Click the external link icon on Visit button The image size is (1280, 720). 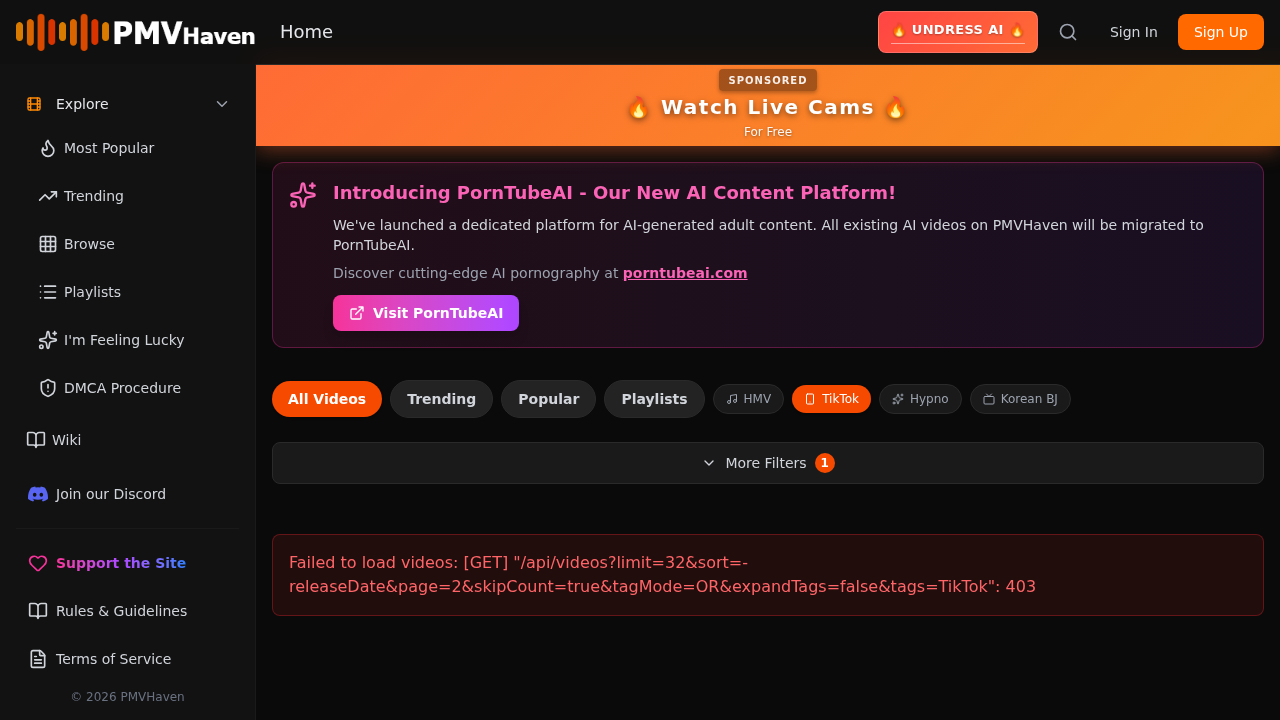click(x=357, y=313)
